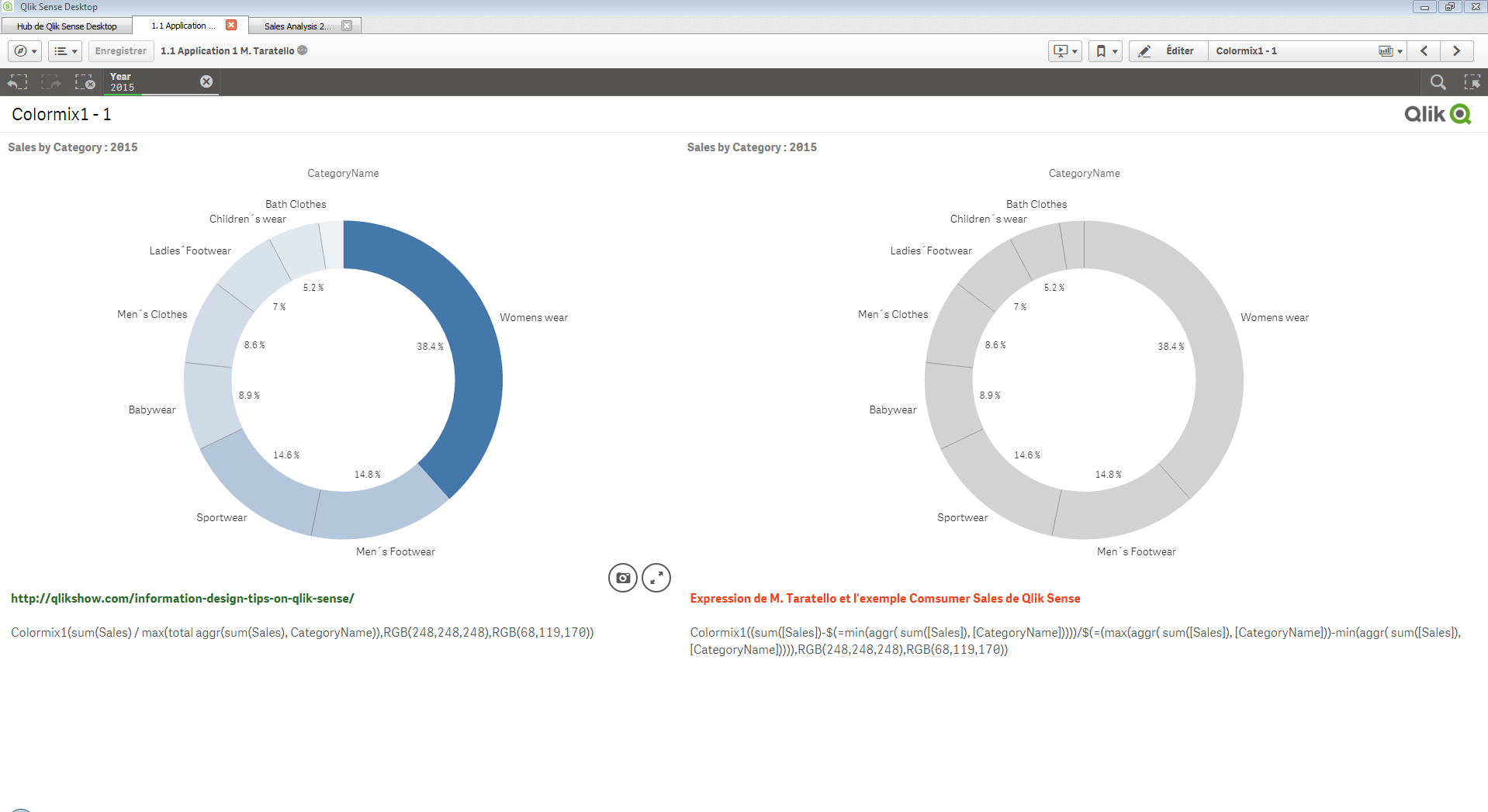Image resolution: width=1488 pixels, height=812 pixels.
Task: Go to the next sheet
Action: coord(1456,51)
